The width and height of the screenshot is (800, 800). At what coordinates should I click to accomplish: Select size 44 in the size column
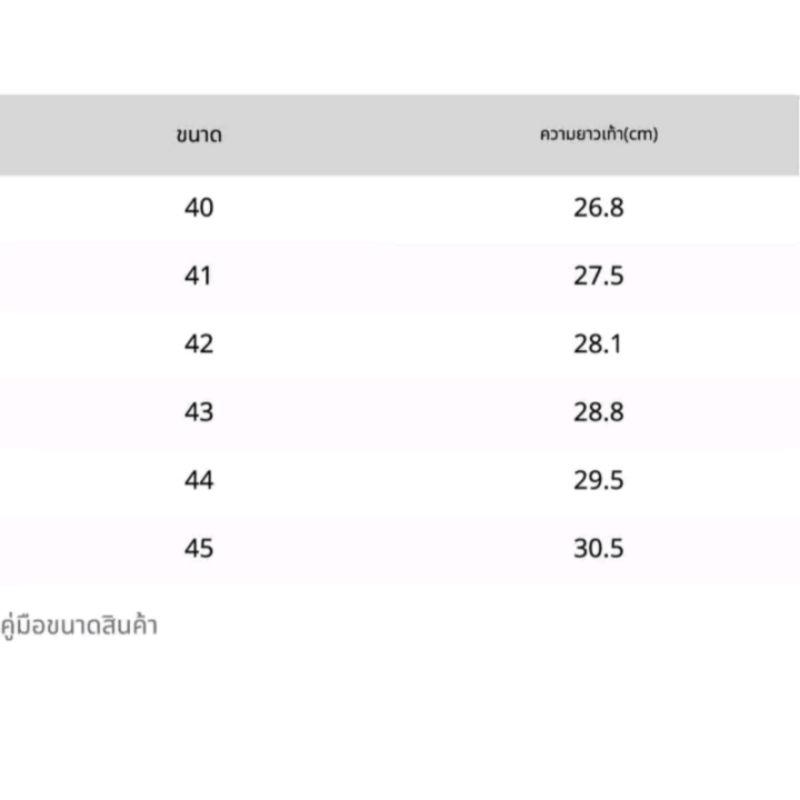pos(199,480)
